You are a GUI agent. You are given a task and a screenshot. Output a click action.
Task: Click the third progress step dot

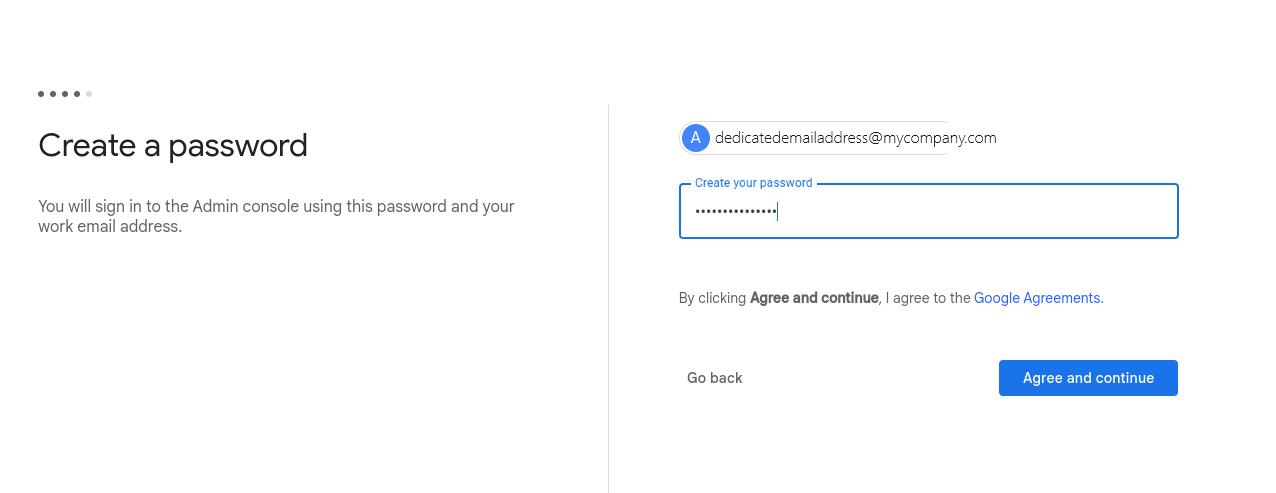tap(65, 94)
